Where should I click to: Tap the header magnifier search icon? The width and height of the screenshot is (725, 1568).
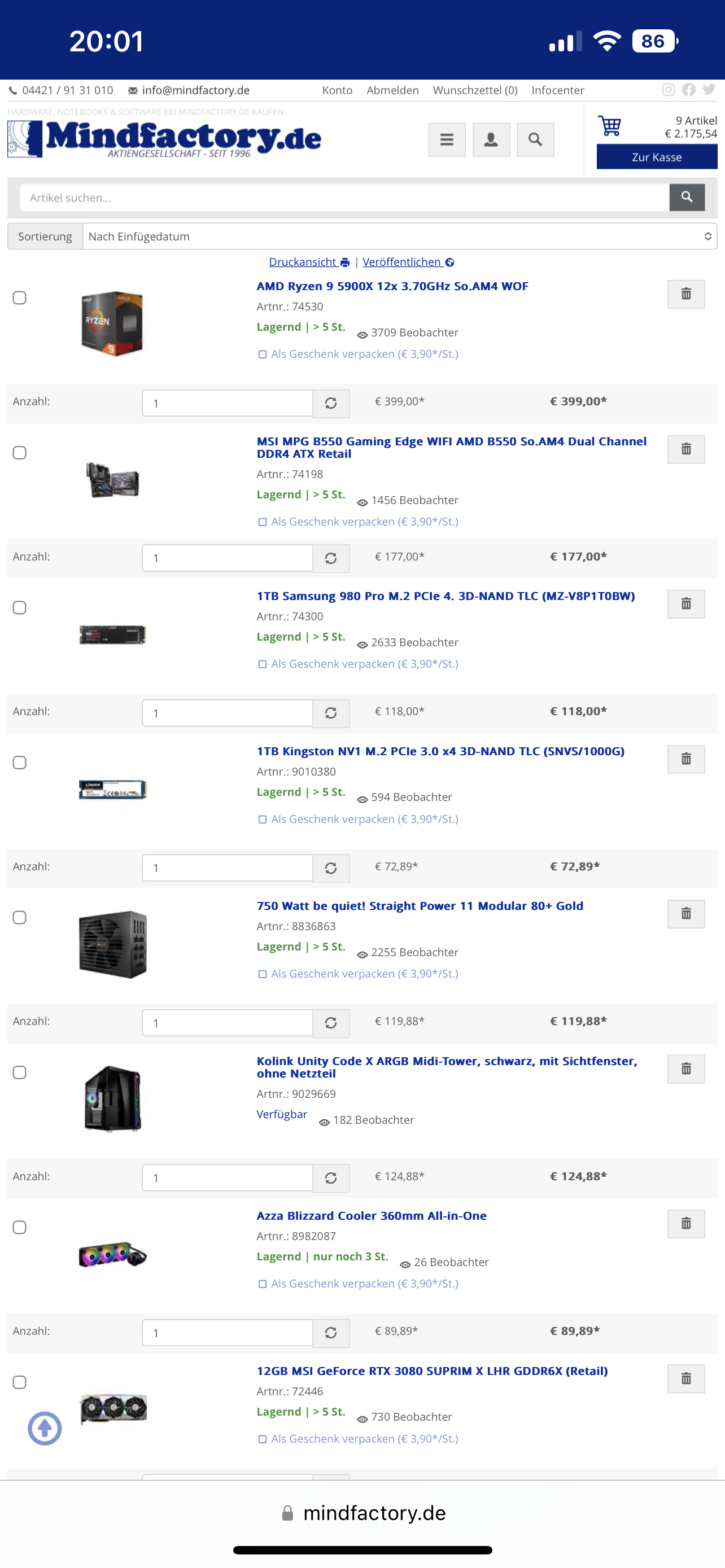coord(535,140)
